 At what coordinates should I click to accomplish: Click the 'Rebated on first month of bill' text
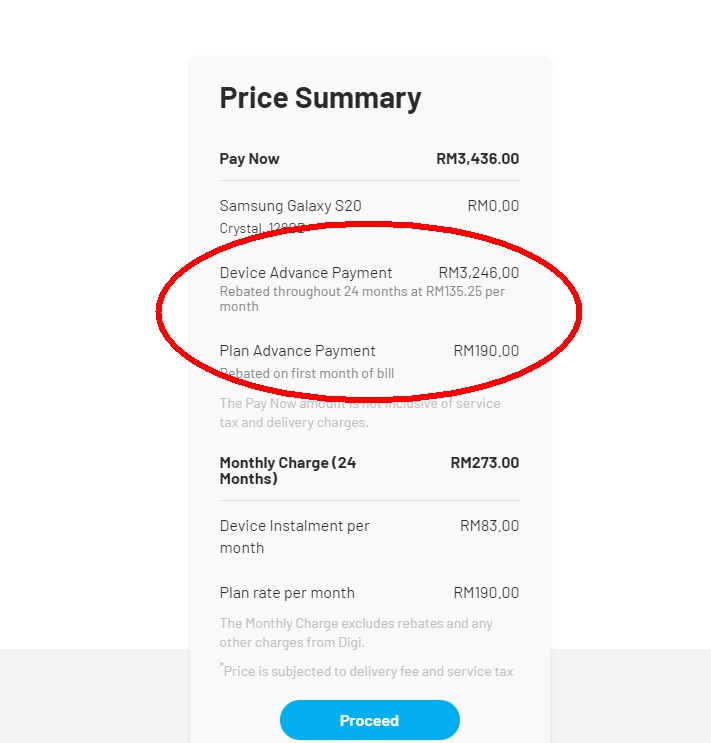click(x=307, y=373)
